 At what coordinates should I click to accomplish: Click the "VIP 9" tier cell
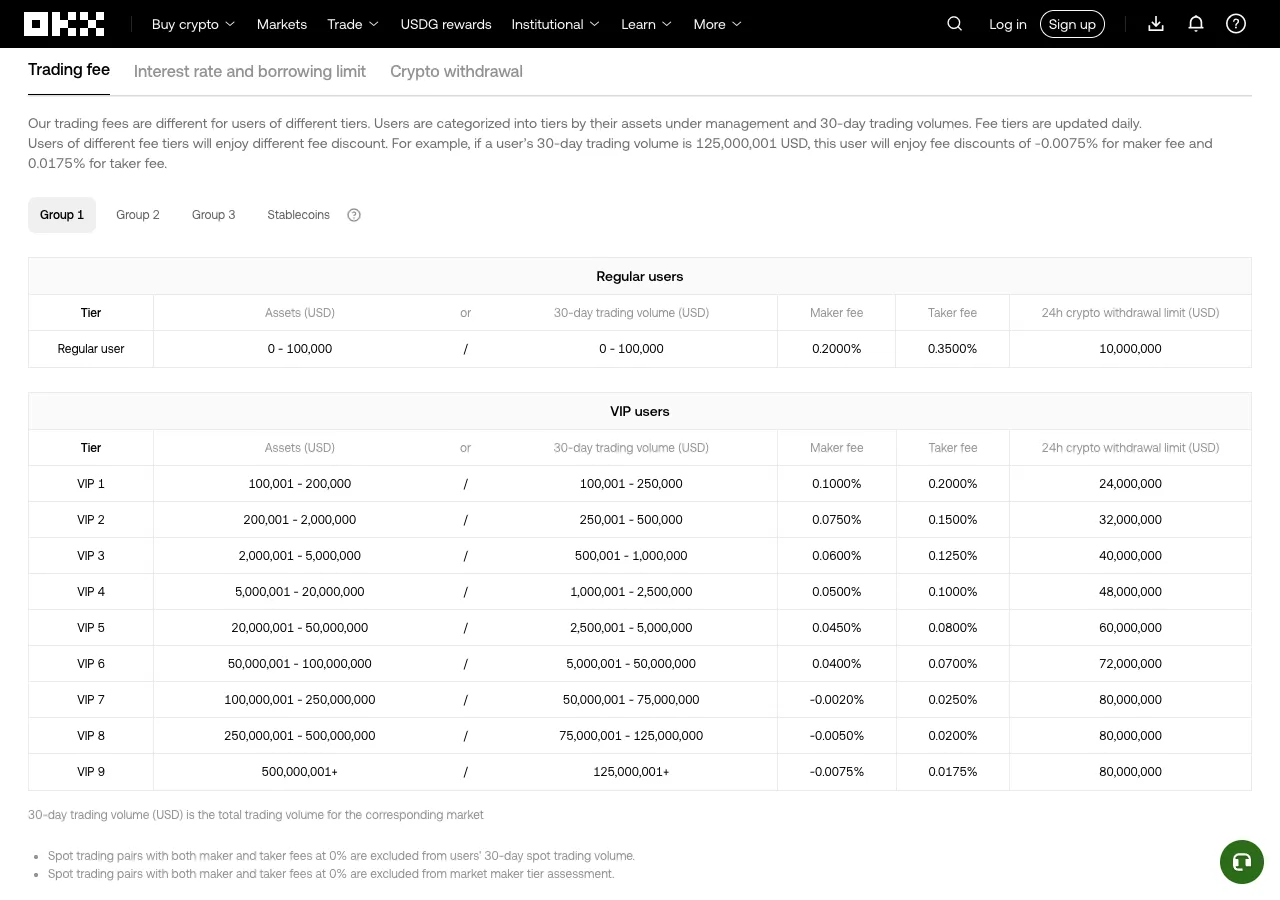tap(91, 772)
